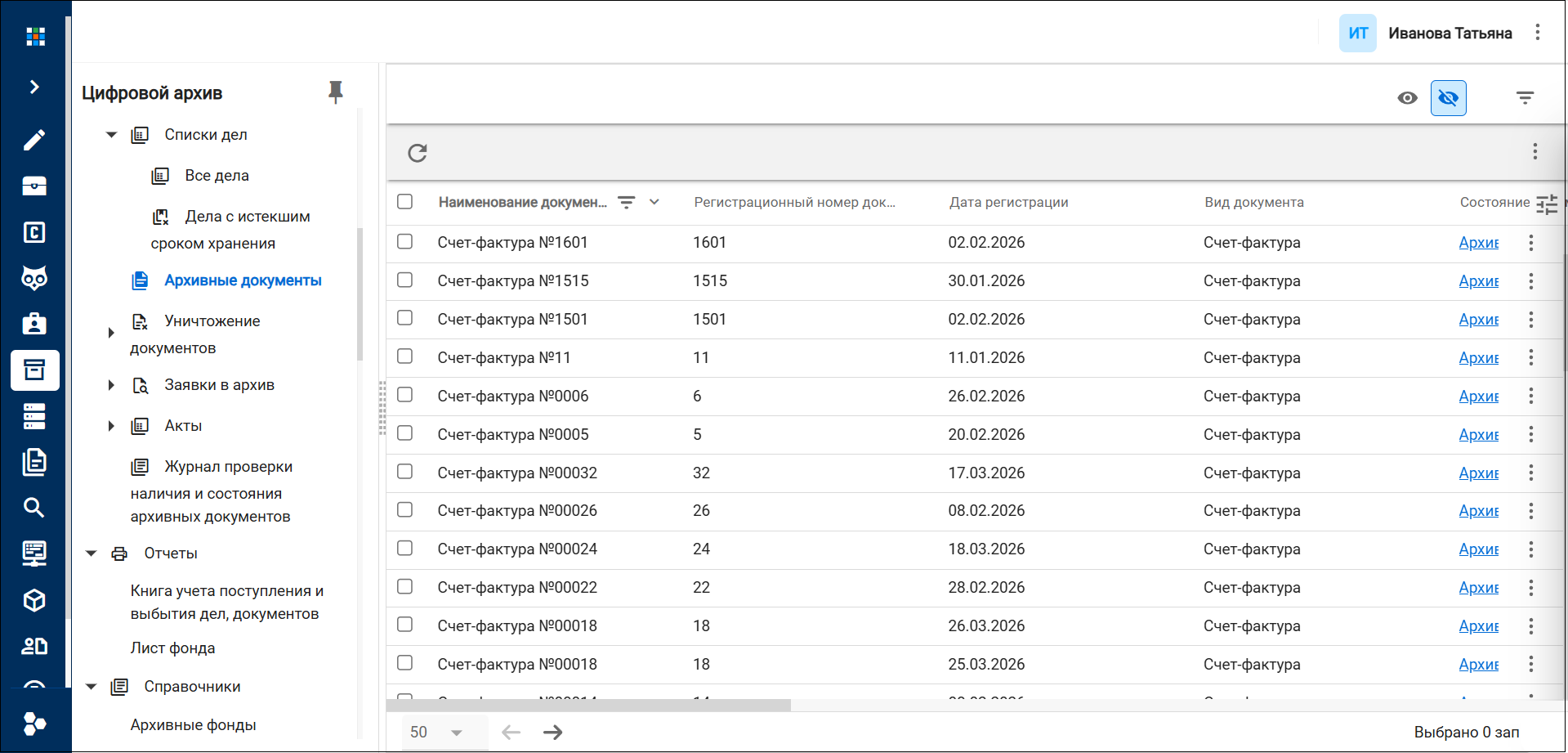Image resolution: width=1568 pixels, height=753 pixels.
Task: Show preview with the eye icon
Action: click(x=1407, y=98)
